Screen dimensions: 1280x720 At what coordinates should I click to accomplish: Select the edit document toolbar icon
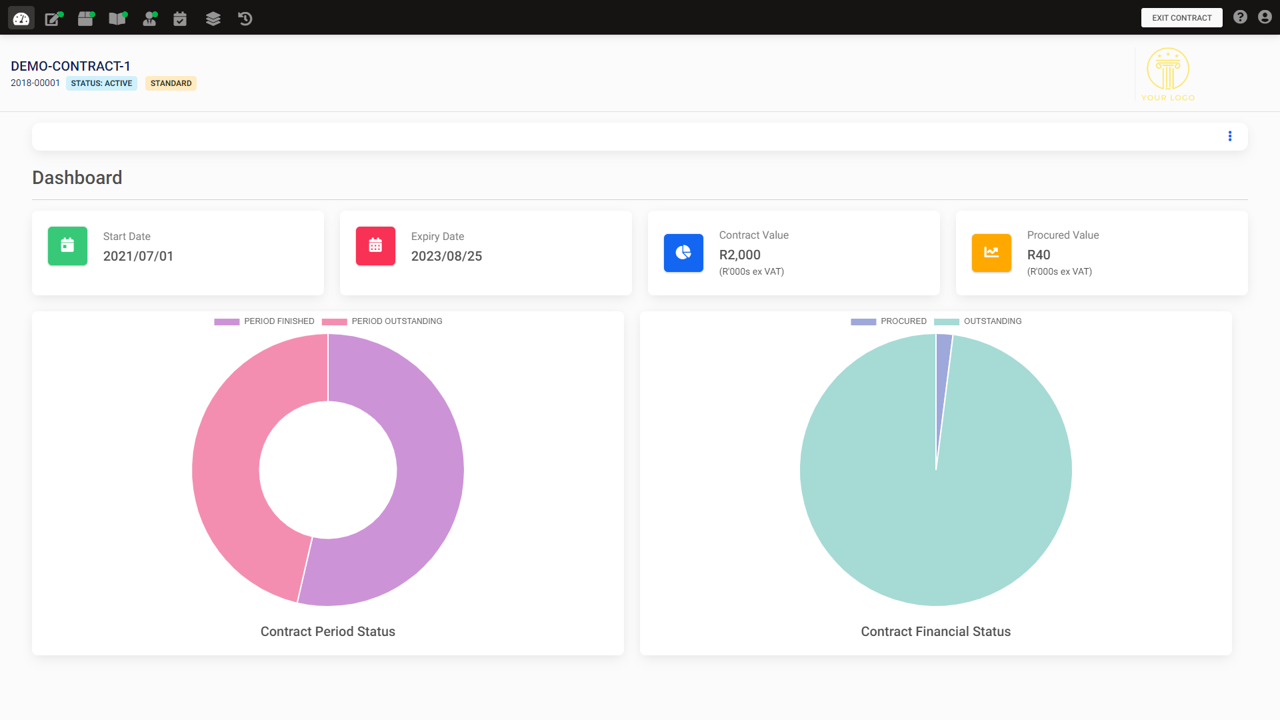54,18
